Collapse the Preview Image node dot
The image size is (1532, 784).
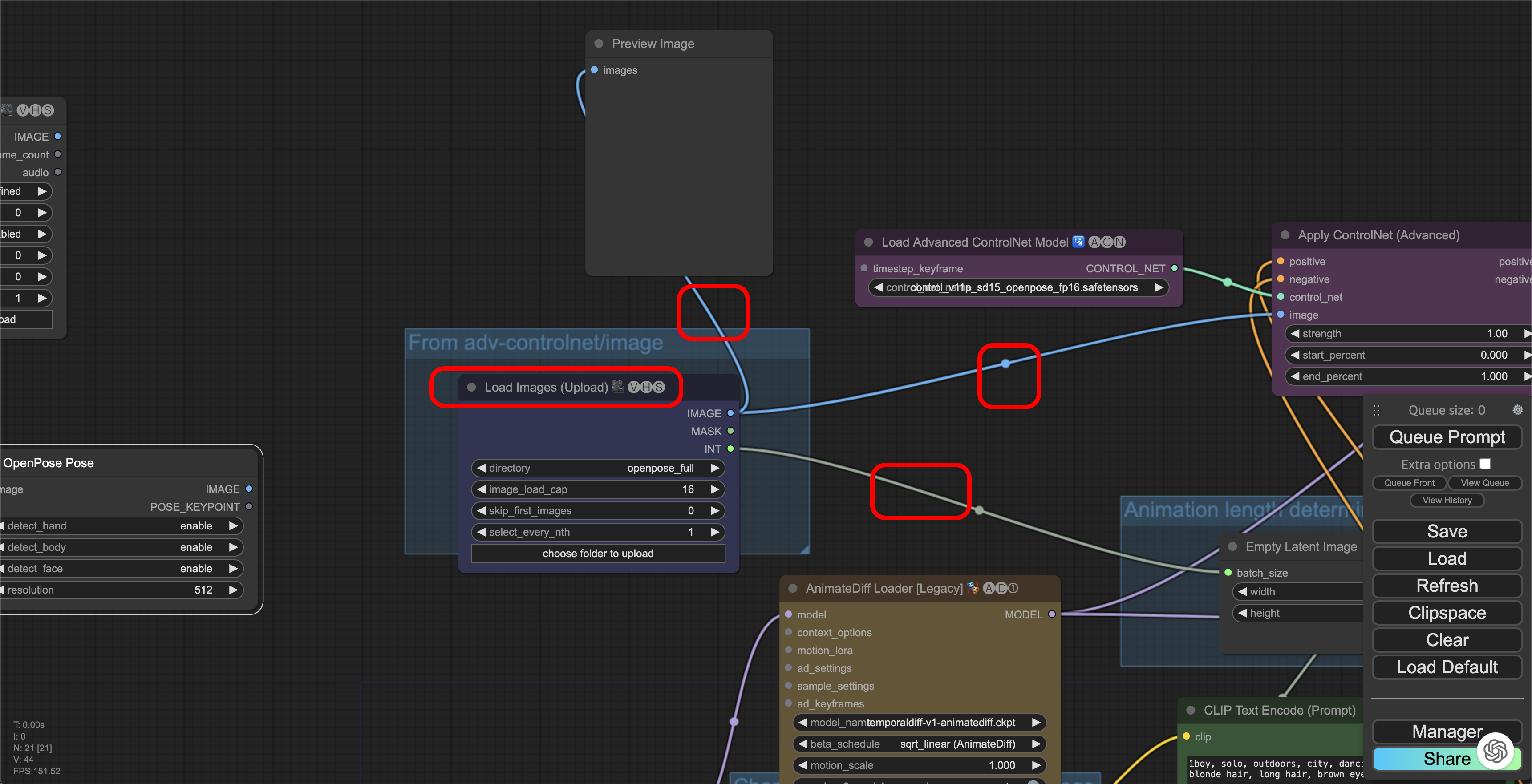(x=599, y=44)
